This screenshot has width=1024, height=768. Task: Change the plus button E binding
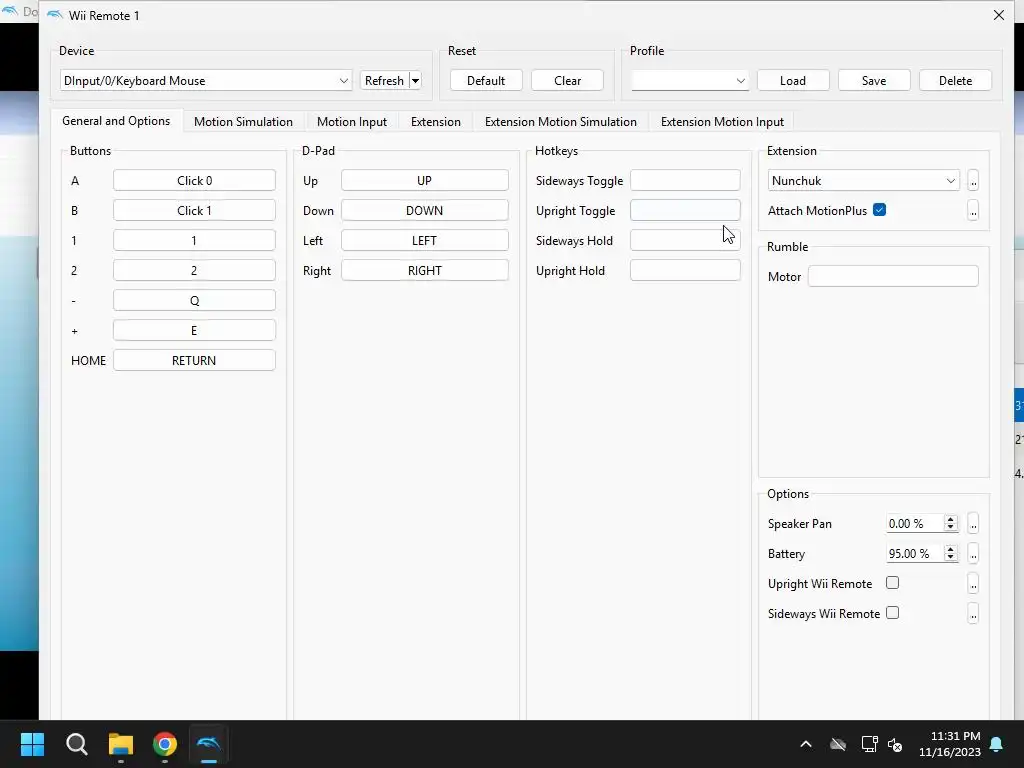[194, 330]
